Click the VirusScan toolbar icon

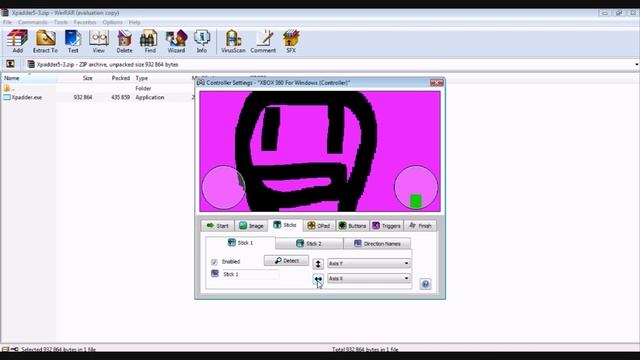pyautogui.click(x=233, y=41)
